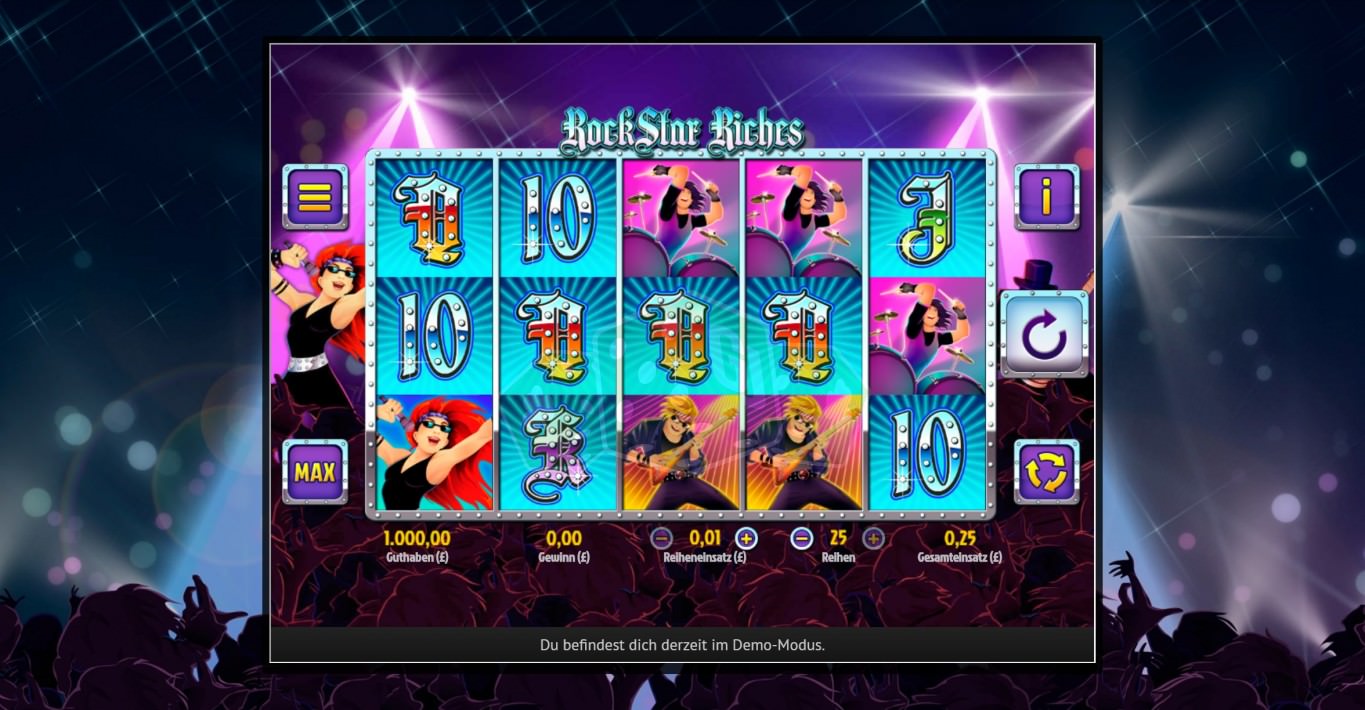Reduce number of lines with minus
The width and height of the screenshot is (1365, 710).
coord(801,539)
